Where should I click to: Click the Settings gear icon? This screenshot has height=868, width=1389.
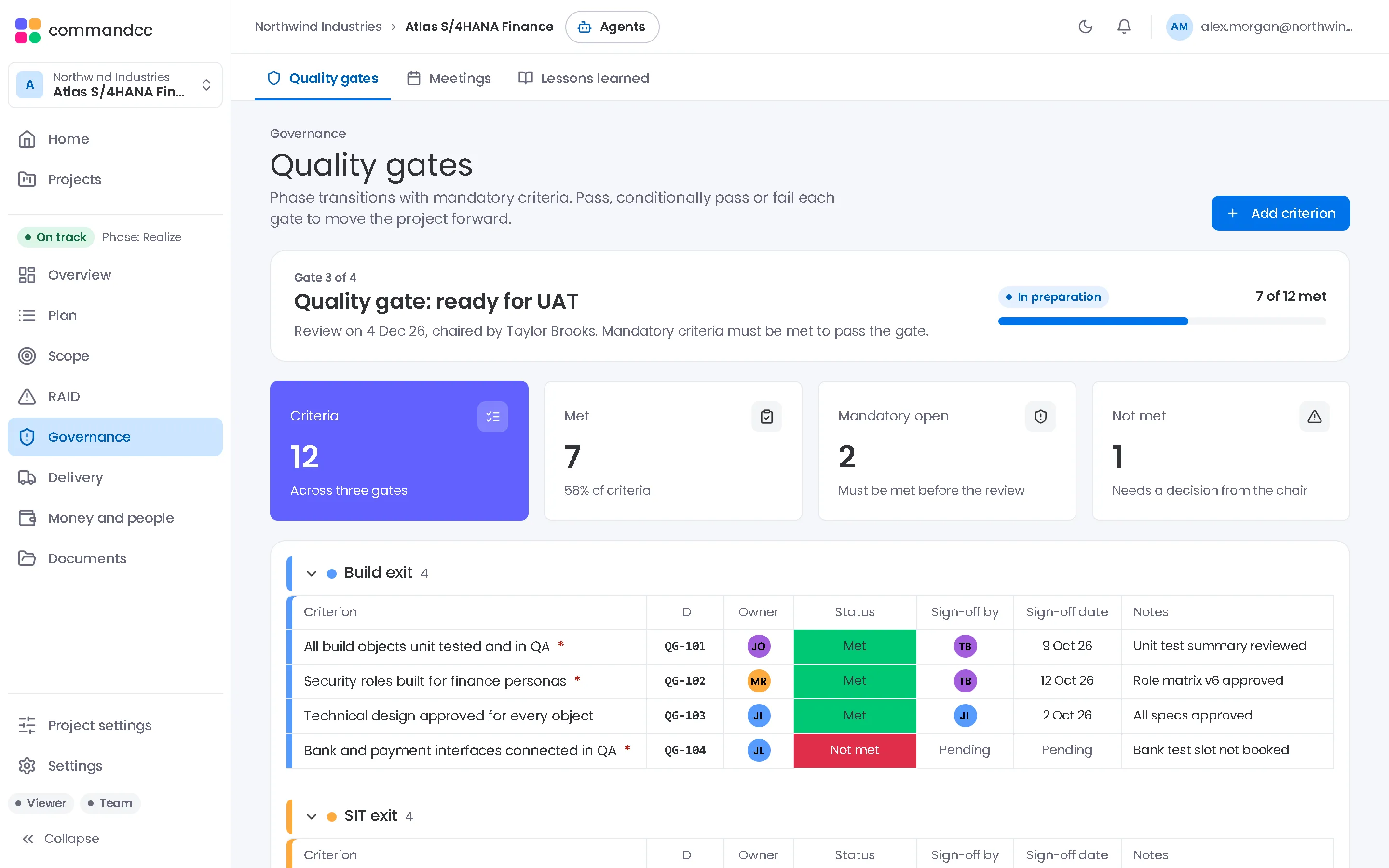coord(27,766)
